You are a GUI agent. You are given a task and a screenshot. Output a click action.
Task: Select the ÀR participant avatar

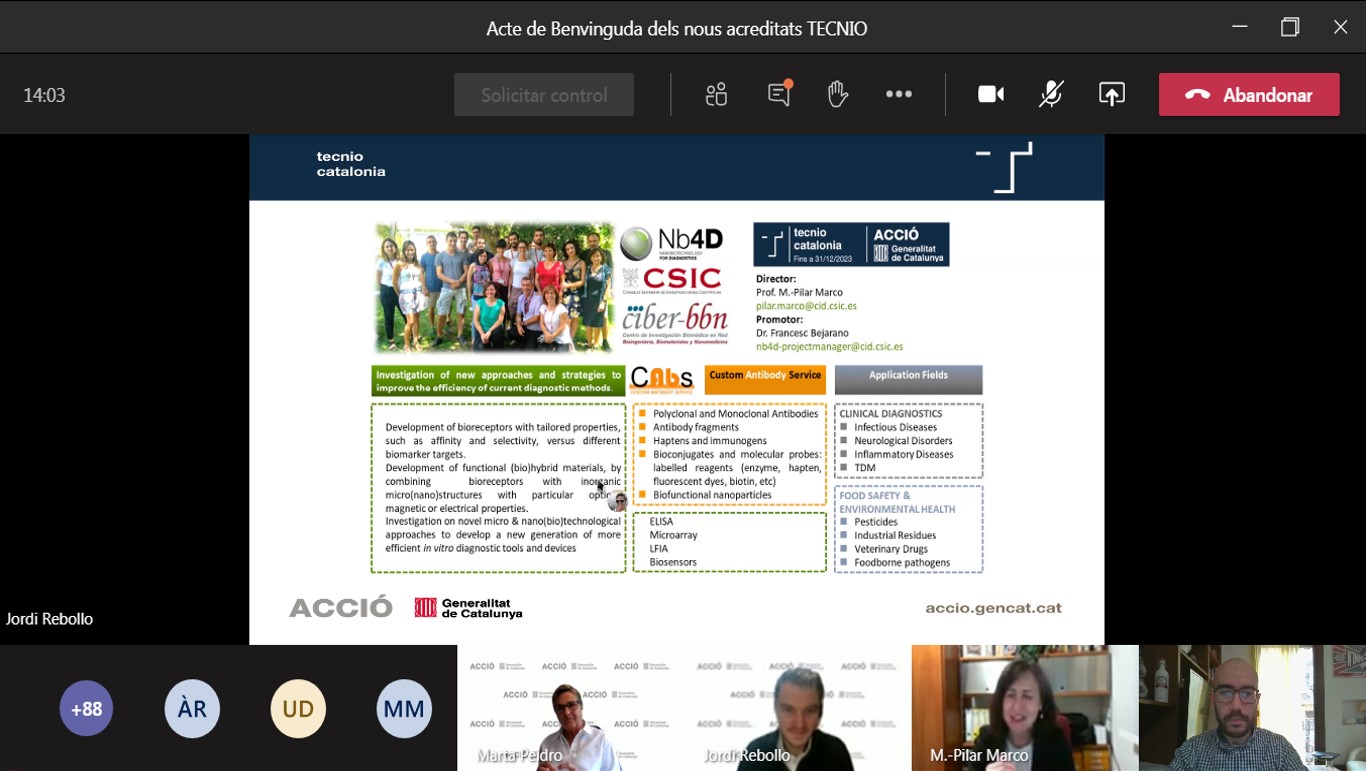coord(192,709)
